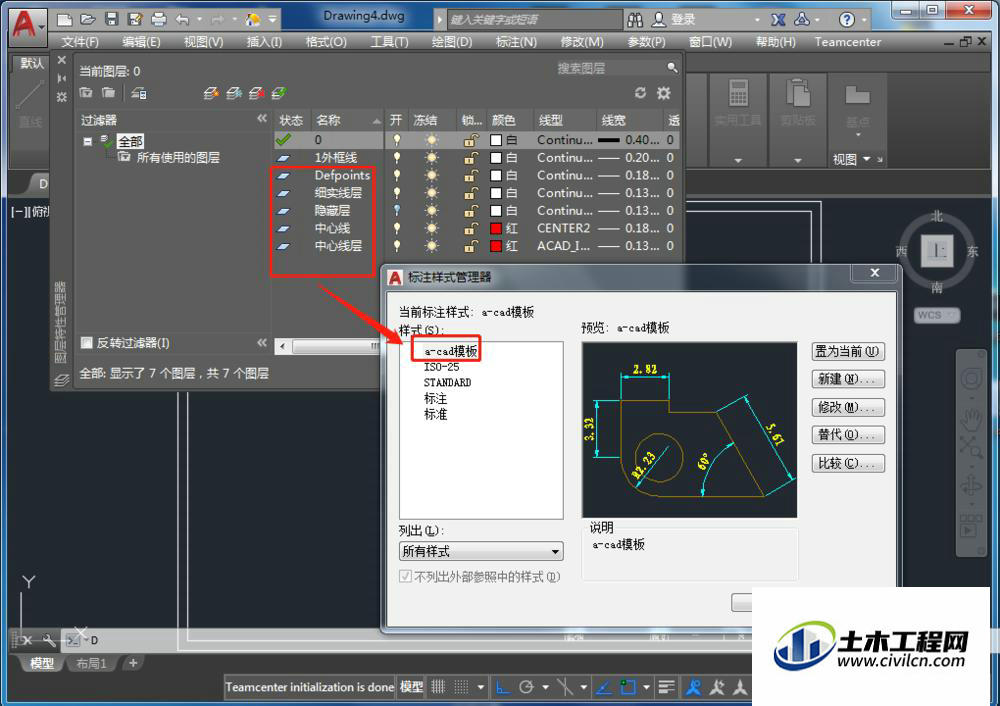Print the drawing with the printer icon
This screenshot has width=1000, height=706.
159,20
